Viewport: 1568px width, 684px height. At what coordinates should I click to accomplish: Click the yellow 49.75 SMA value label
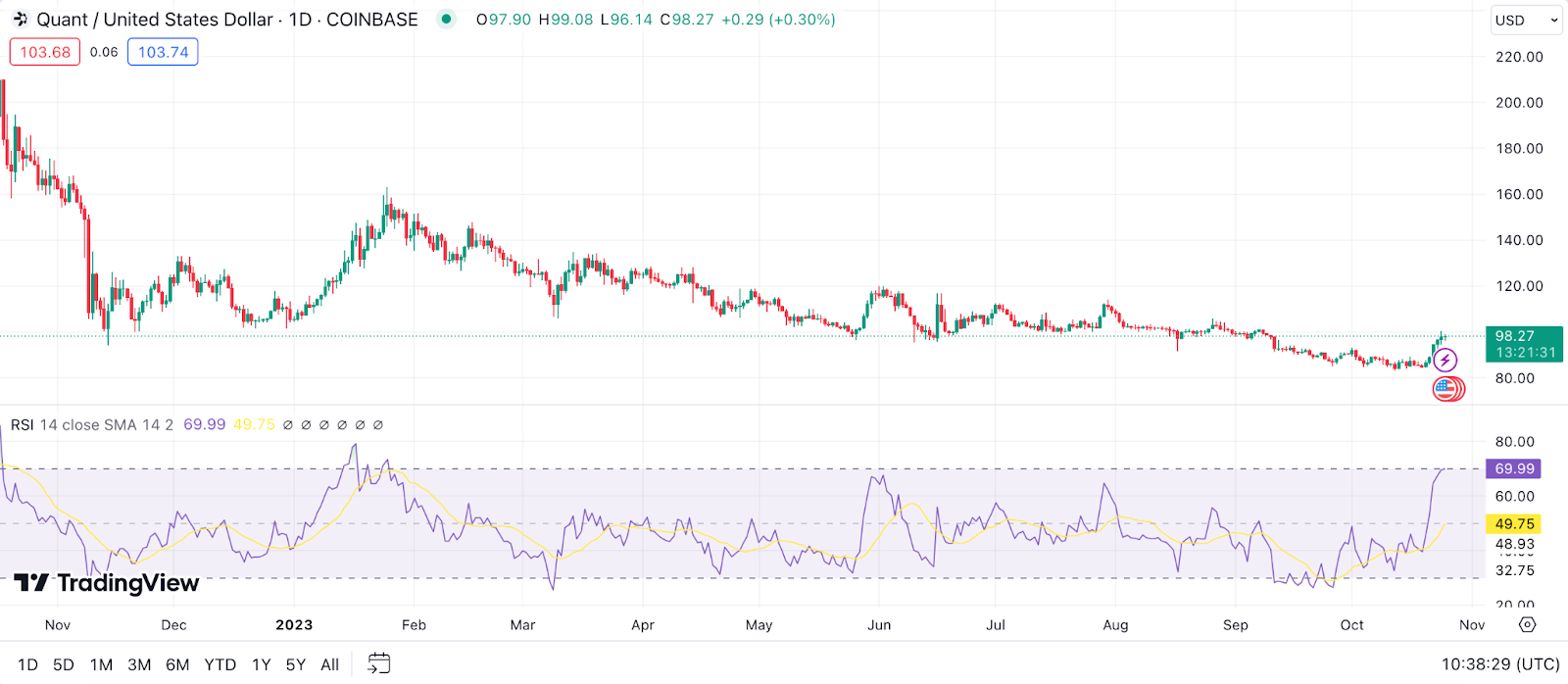tap(1514, 524)
